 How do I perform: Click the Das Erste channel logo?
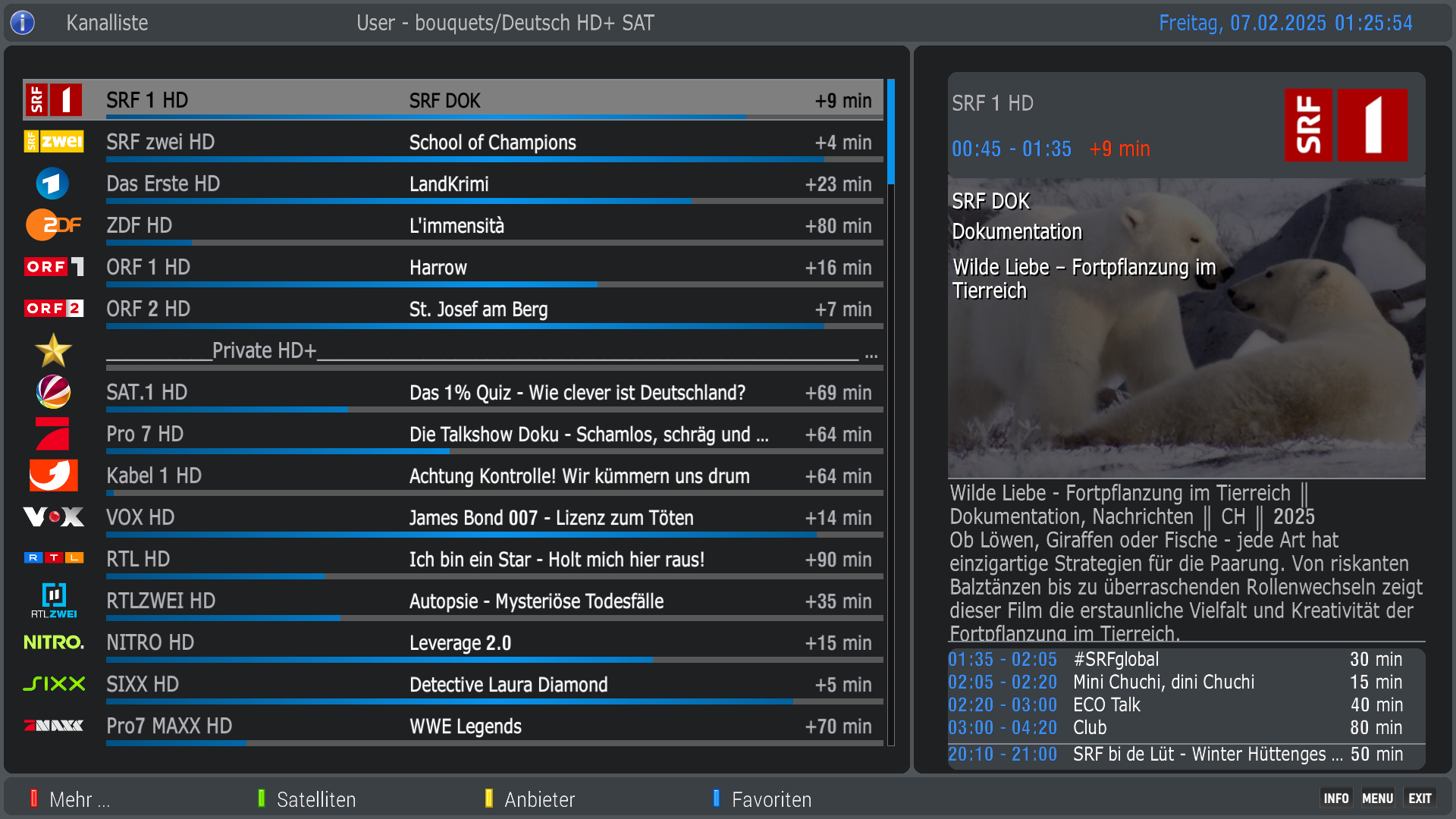[x=52, y=184]
